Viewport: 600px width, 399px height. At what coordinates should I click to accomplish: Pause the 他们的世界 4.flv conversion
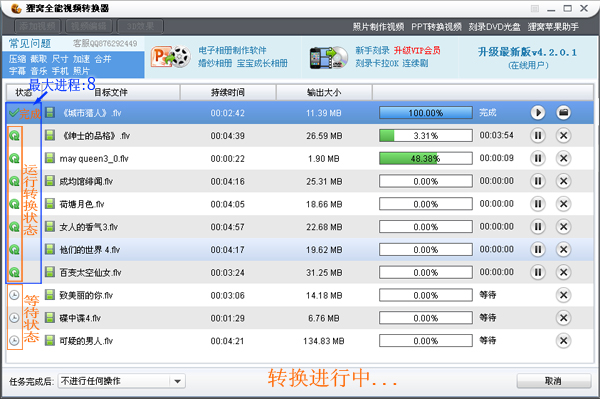538,249
